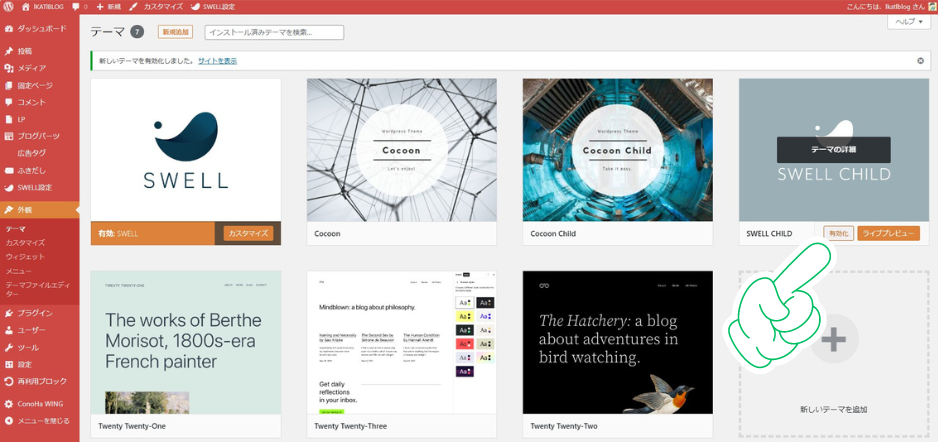
Task: Collapse sidebar with メニューを閉じる
Action: (39, 420)
